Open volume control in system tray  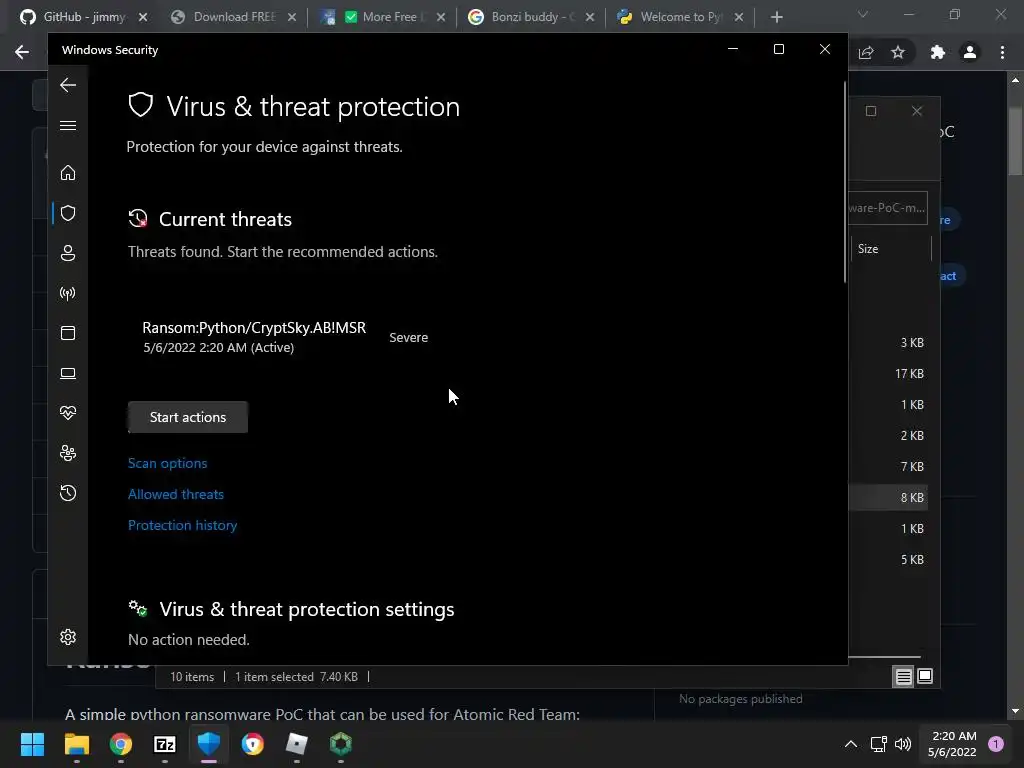[903, 744]
